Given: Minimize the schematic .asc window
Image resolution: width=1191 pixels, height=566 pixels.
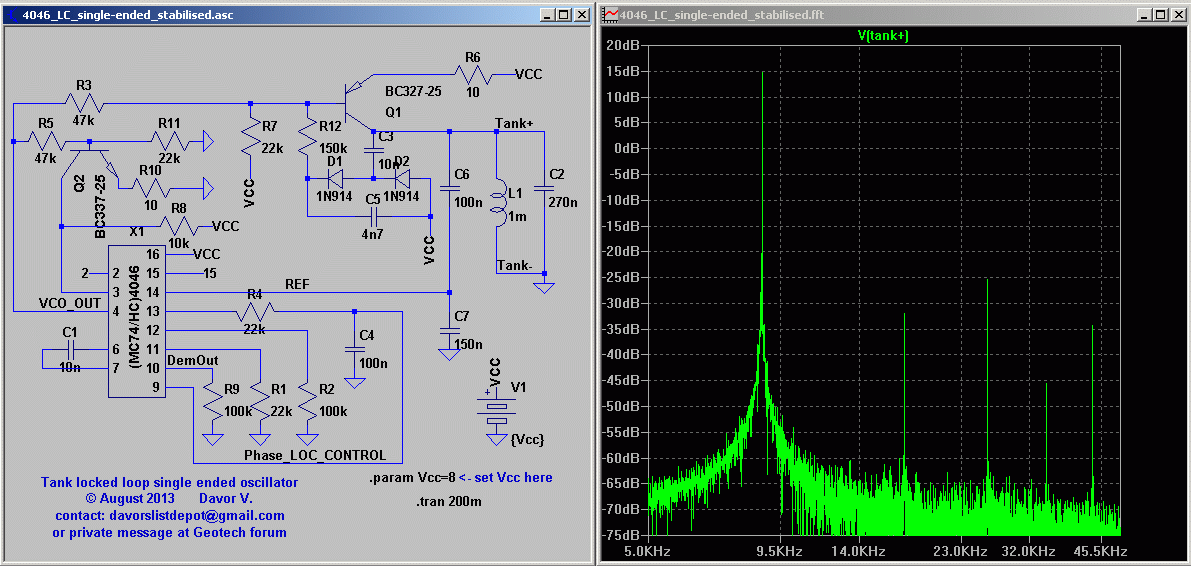Looking at the screenshot, I should pos(547,15).
